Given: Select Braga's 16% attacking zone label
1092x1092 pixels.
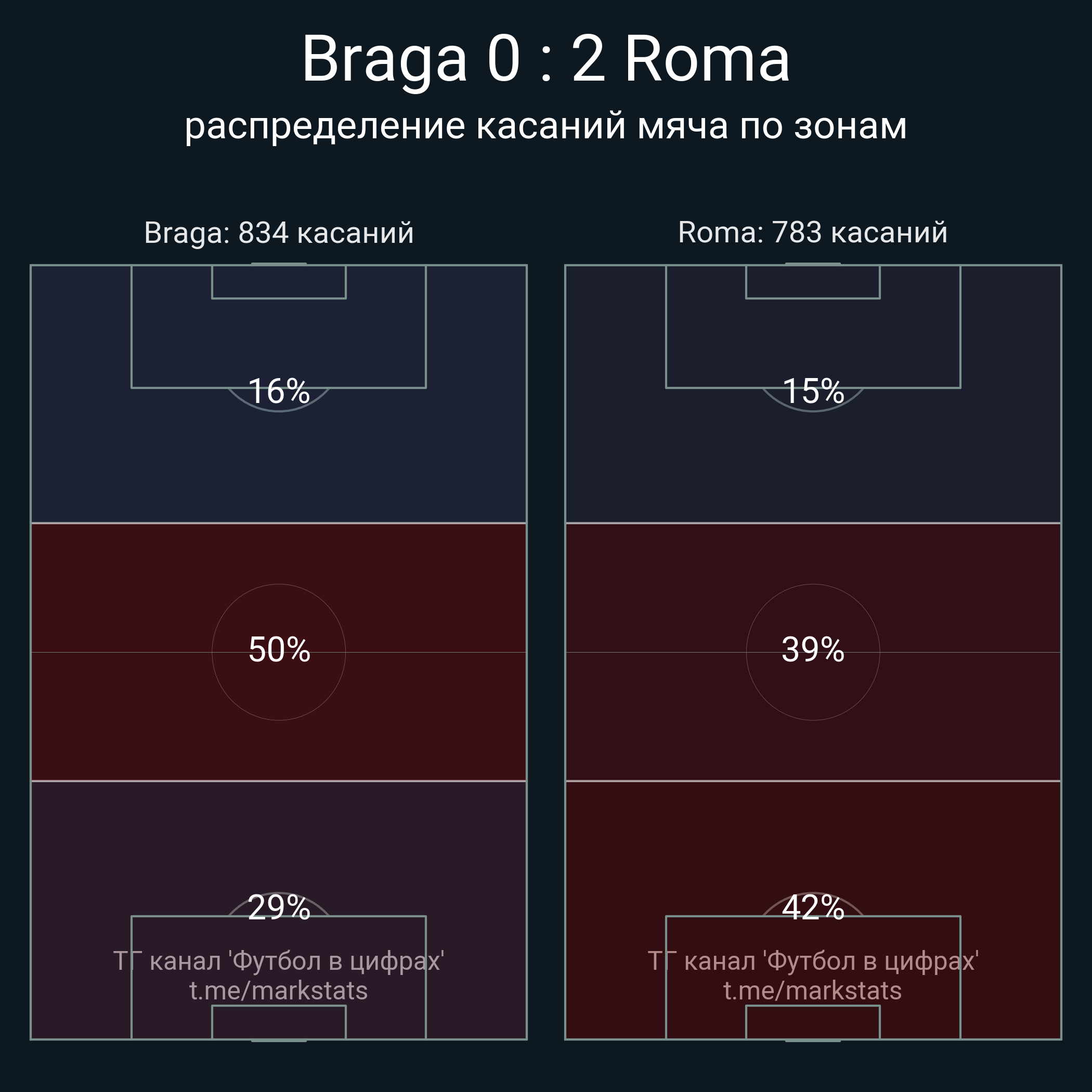Looking at the screenshot, I should click(279, 391).
